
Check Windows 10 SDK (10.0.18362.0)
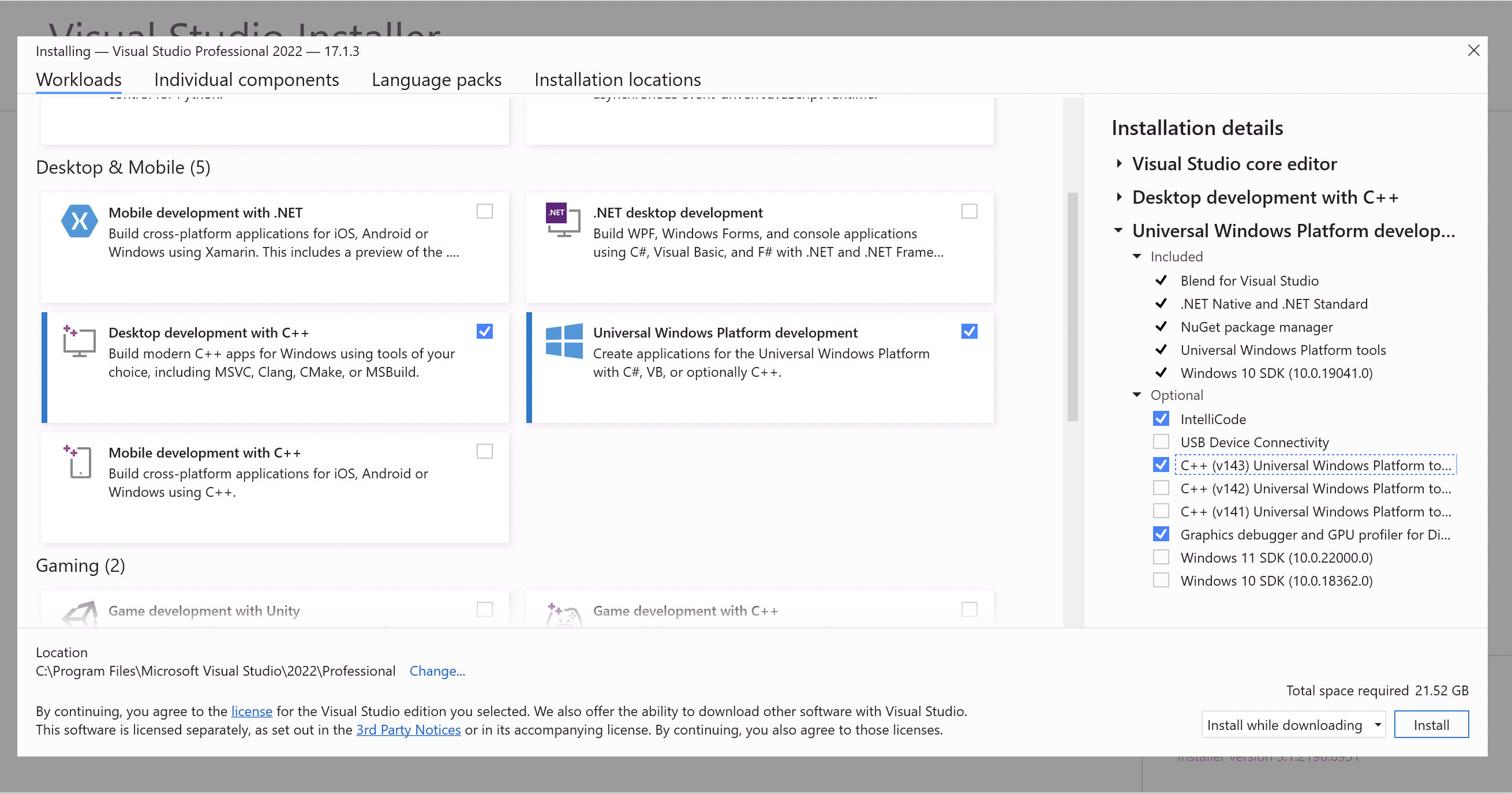coord(1161,580)
